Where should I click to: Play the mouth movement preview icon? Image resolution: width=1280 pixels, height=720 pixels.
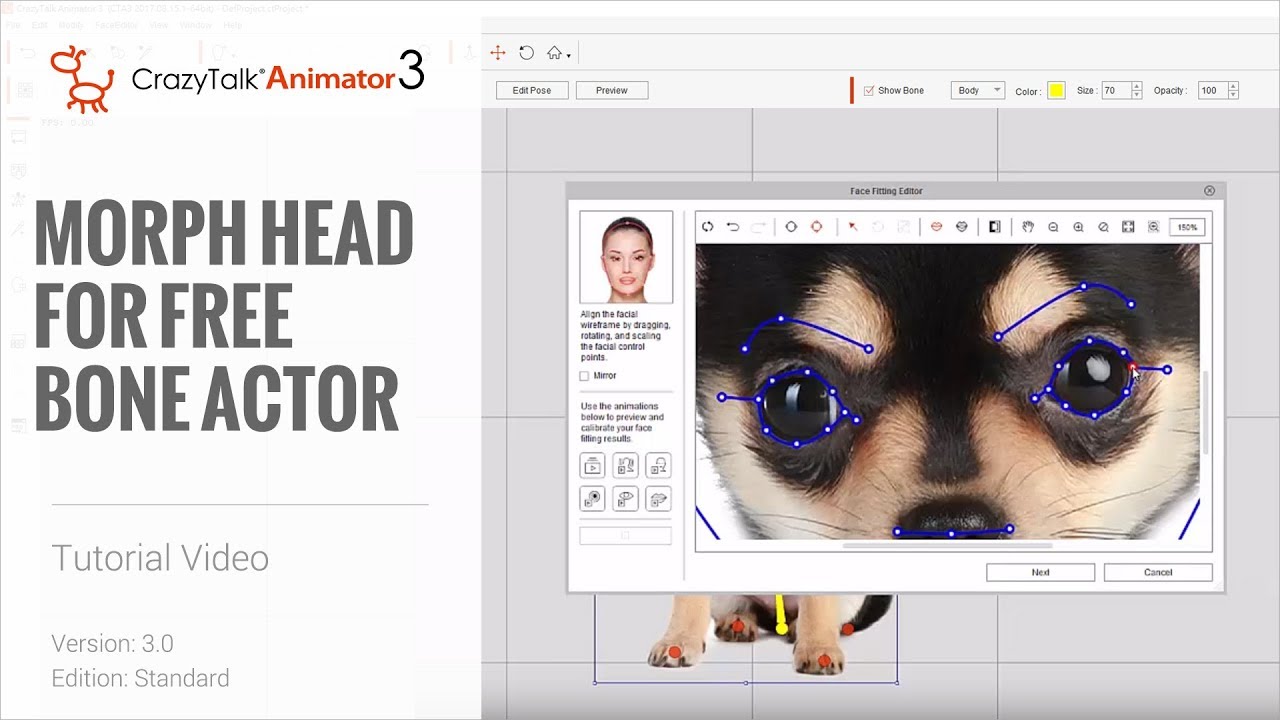658,498
